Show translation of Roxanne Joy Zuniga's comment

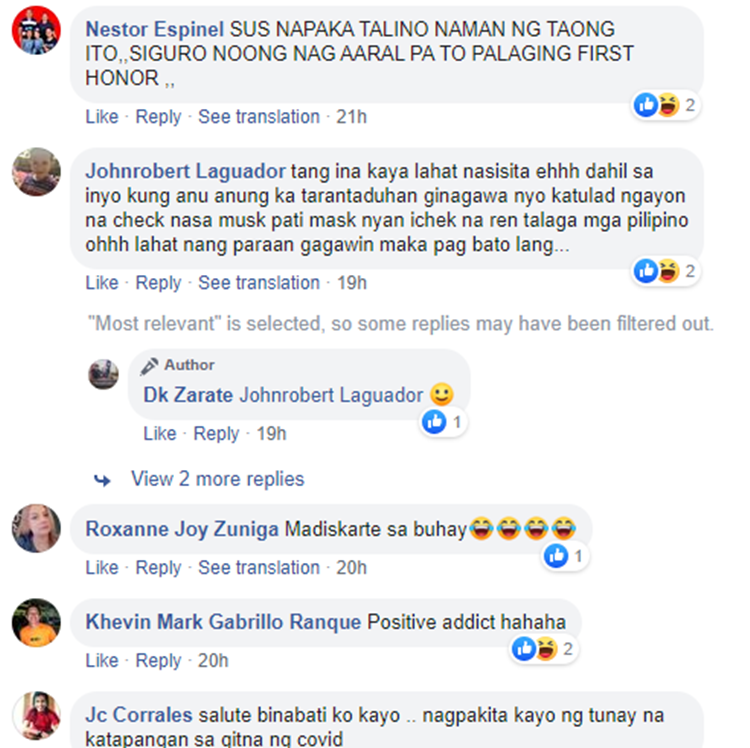point(259,568)
